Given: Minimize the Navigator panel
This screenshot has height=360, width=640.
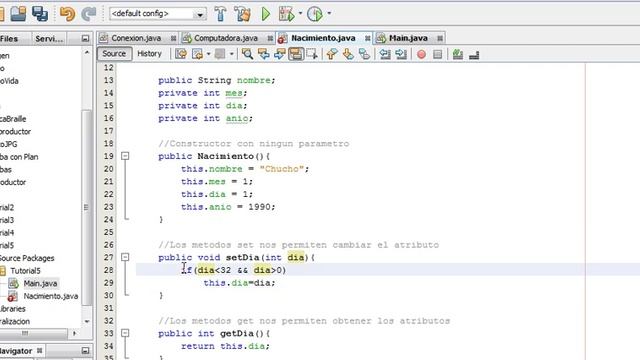Looking at the screenshot, I should [x=85, y=351].
